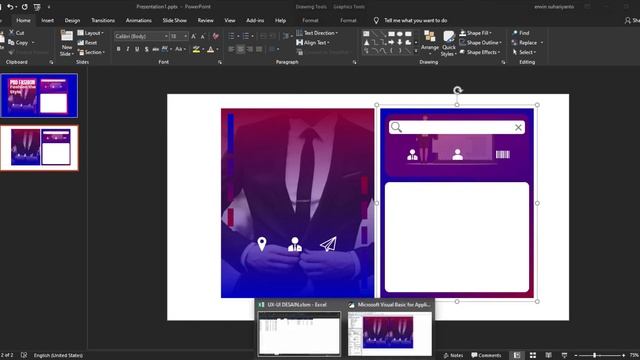Toggle strikethrough formatting
640x360 pixels.
[x=156, y=49]
